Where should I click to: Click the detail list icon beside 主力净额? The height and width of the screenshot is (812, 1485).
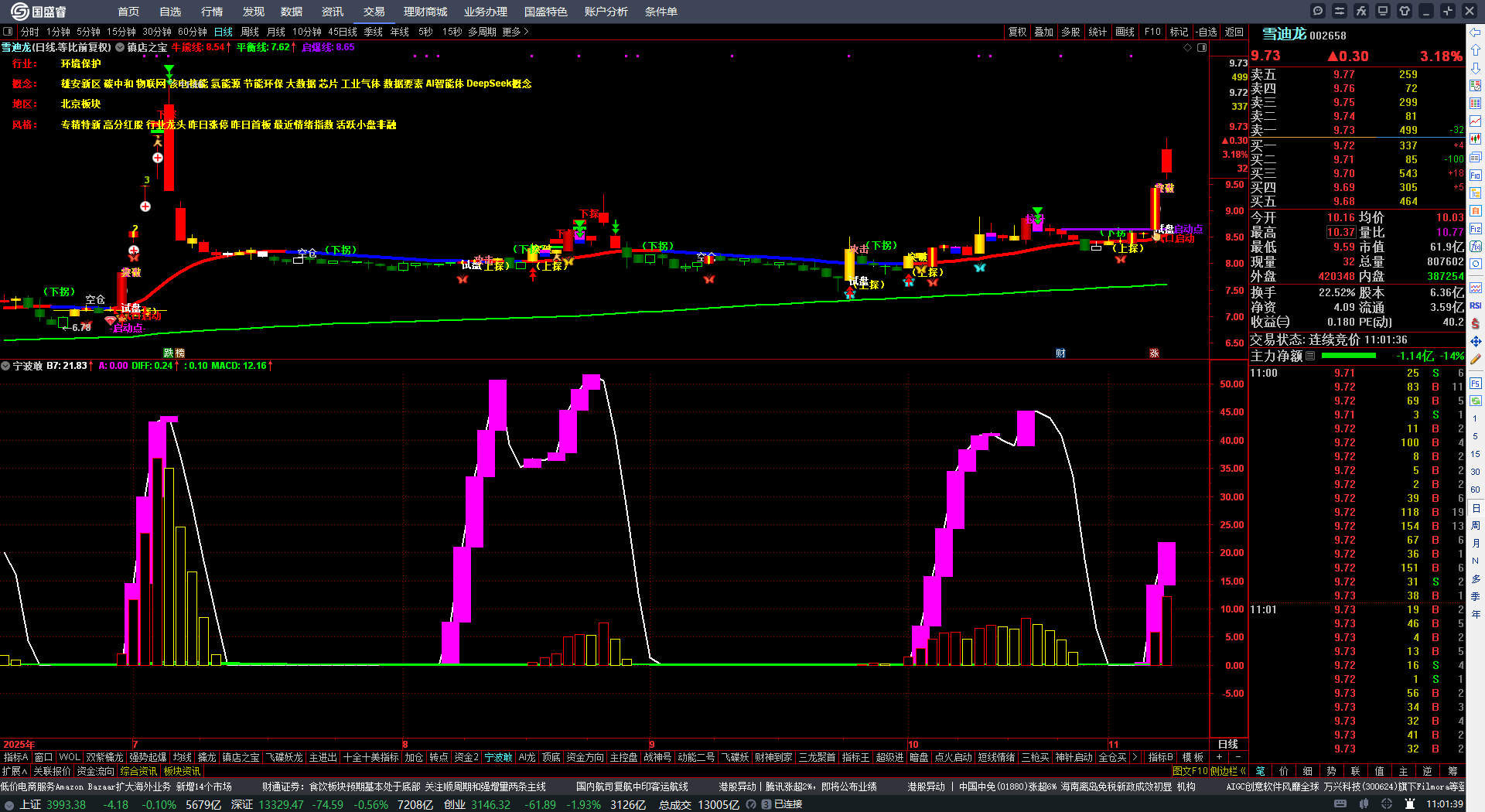[x=1310, y=356]
